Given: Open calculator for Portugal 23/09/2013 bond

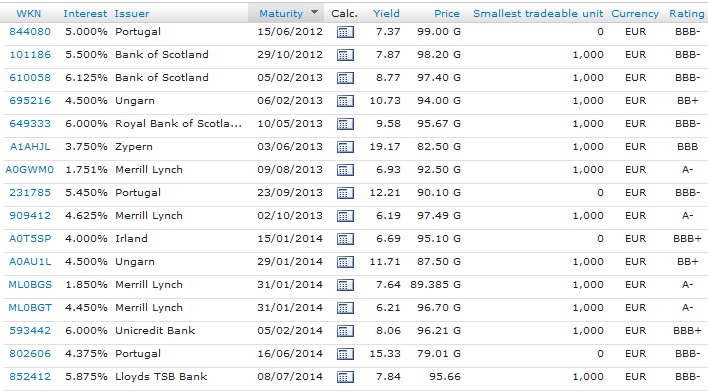Looking at the screenshot, I should pos(345,193).
